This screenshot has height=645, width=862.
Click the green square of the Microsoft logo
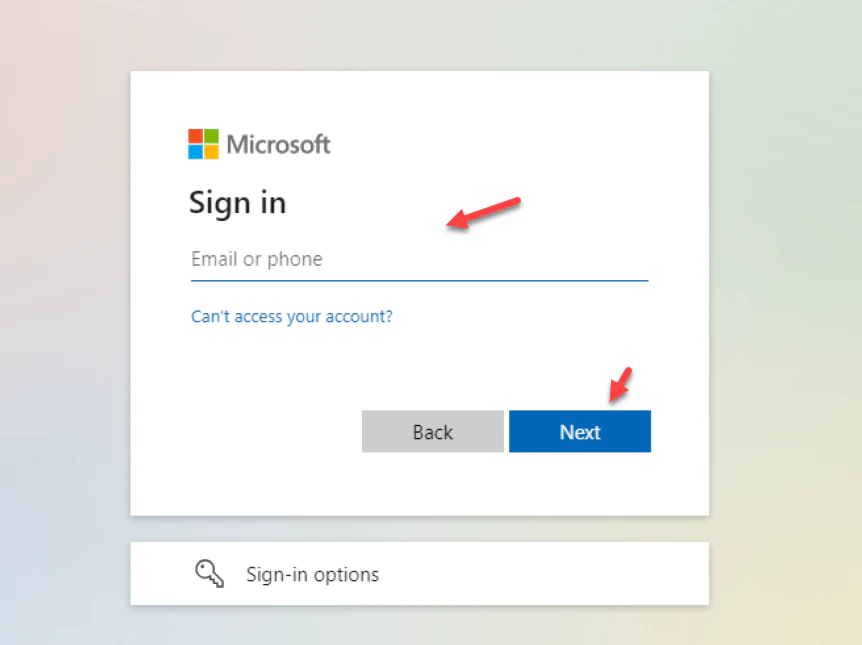(x=211, y=136)
